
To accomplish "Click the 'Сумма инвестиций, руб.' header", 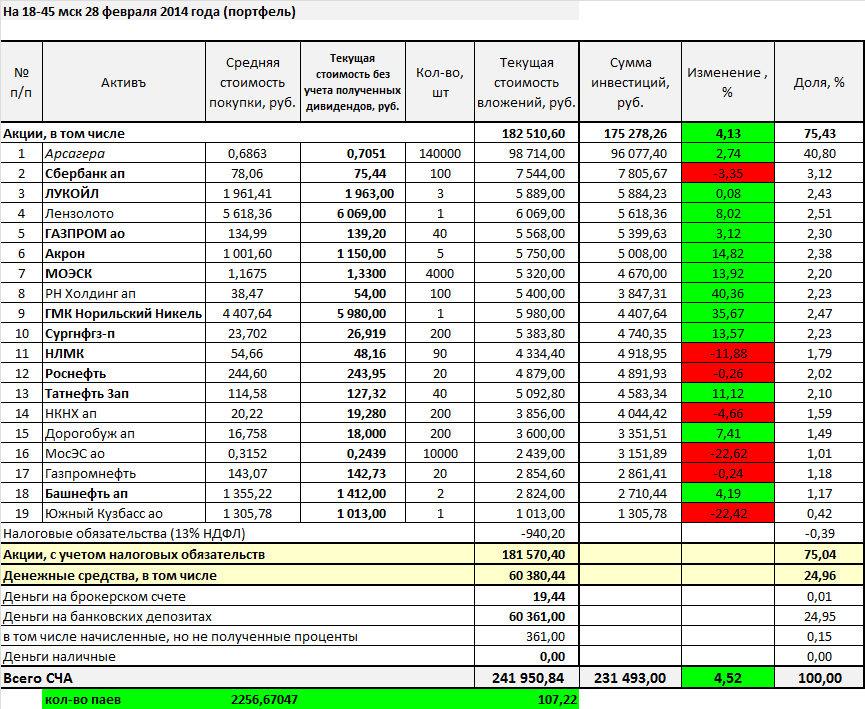I will click(629, 82).
